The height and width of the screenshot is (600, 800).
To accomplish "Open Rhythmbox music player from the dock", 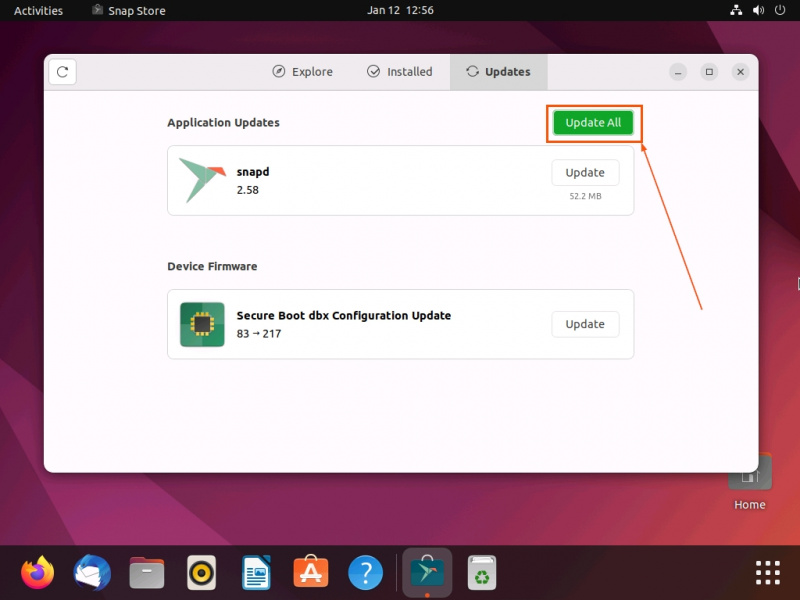I will [x=202, y=572].
